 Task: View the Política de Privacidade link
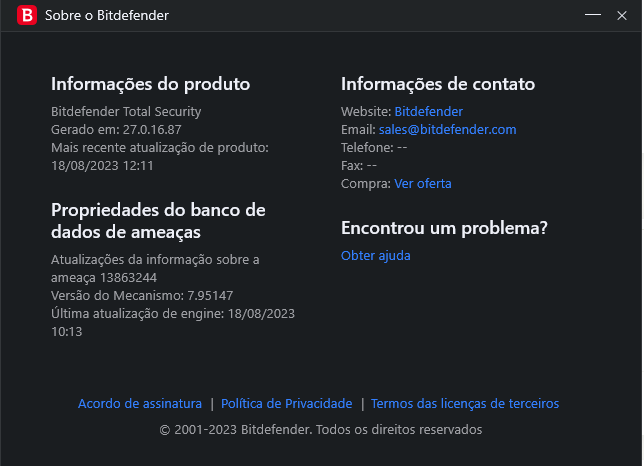[286, 404]
